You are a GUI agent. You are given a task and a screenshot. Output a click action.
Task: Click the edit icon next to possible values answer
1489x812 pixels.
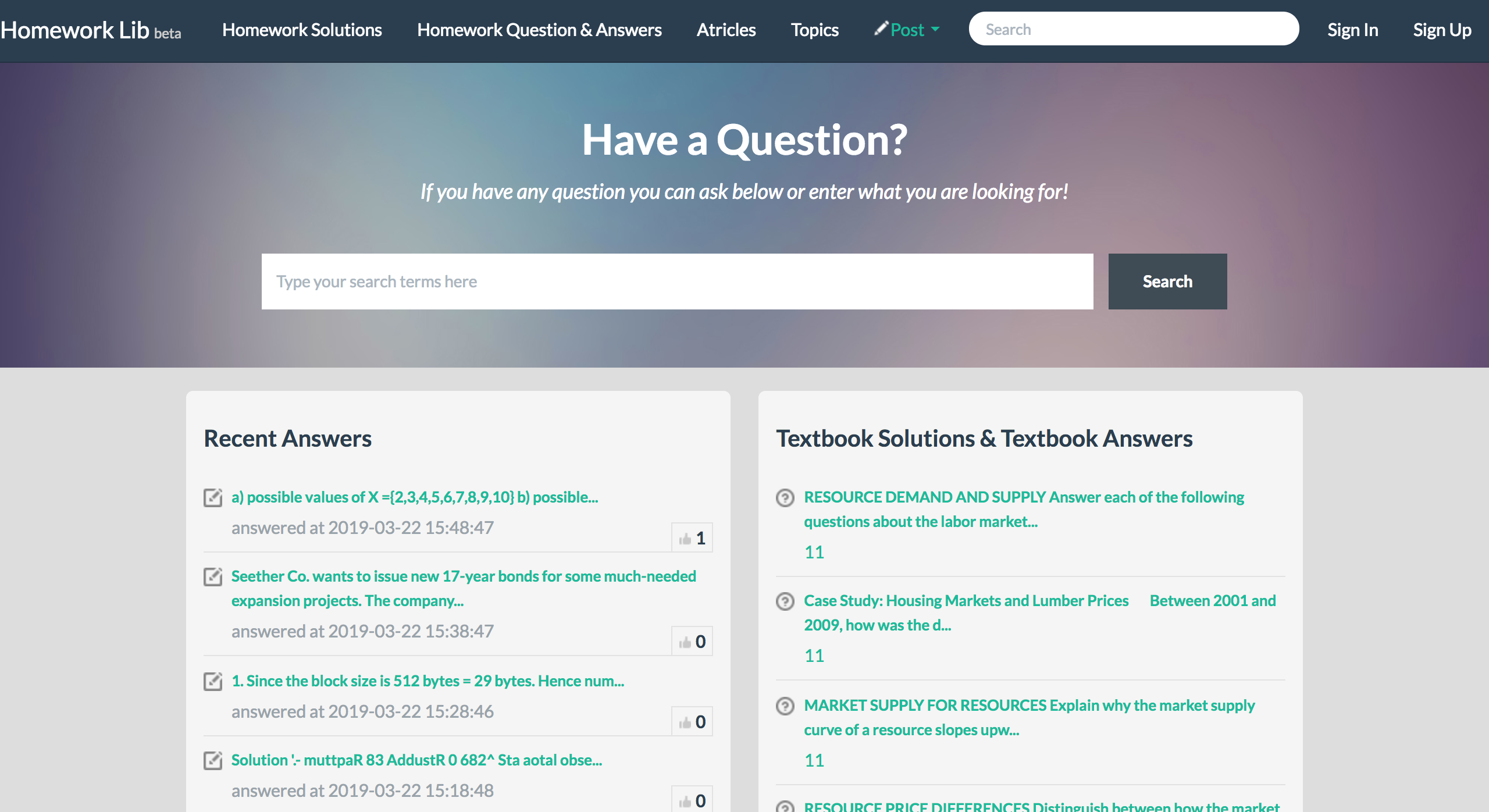coord(213,497)
